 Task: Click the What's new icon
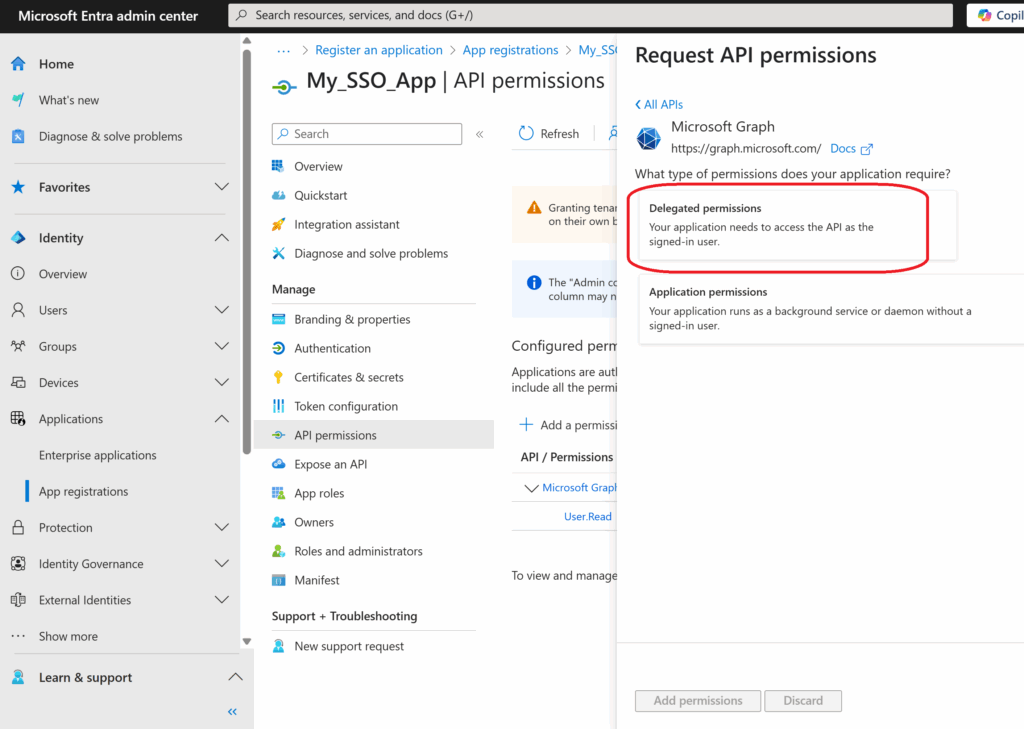[18, 99]
